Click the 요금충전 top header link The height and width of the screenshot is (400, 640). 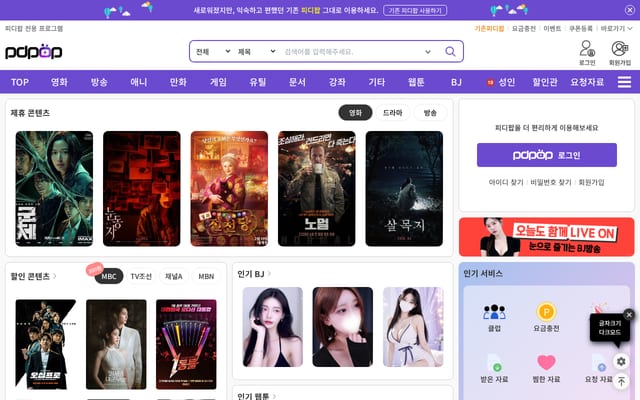click(x=524, y=28)
